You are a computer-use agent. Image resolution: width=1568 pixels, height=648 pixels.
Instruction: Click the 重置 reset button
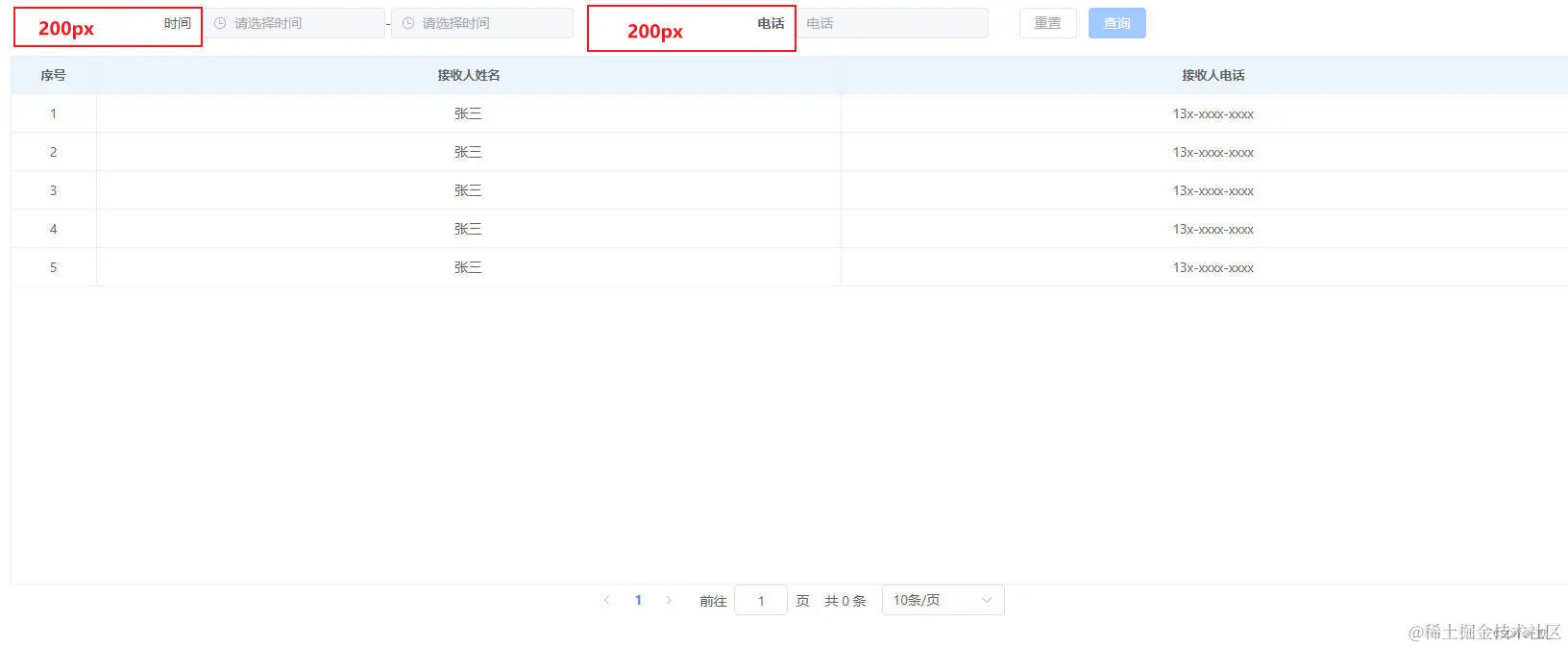tap(1048, 23)
